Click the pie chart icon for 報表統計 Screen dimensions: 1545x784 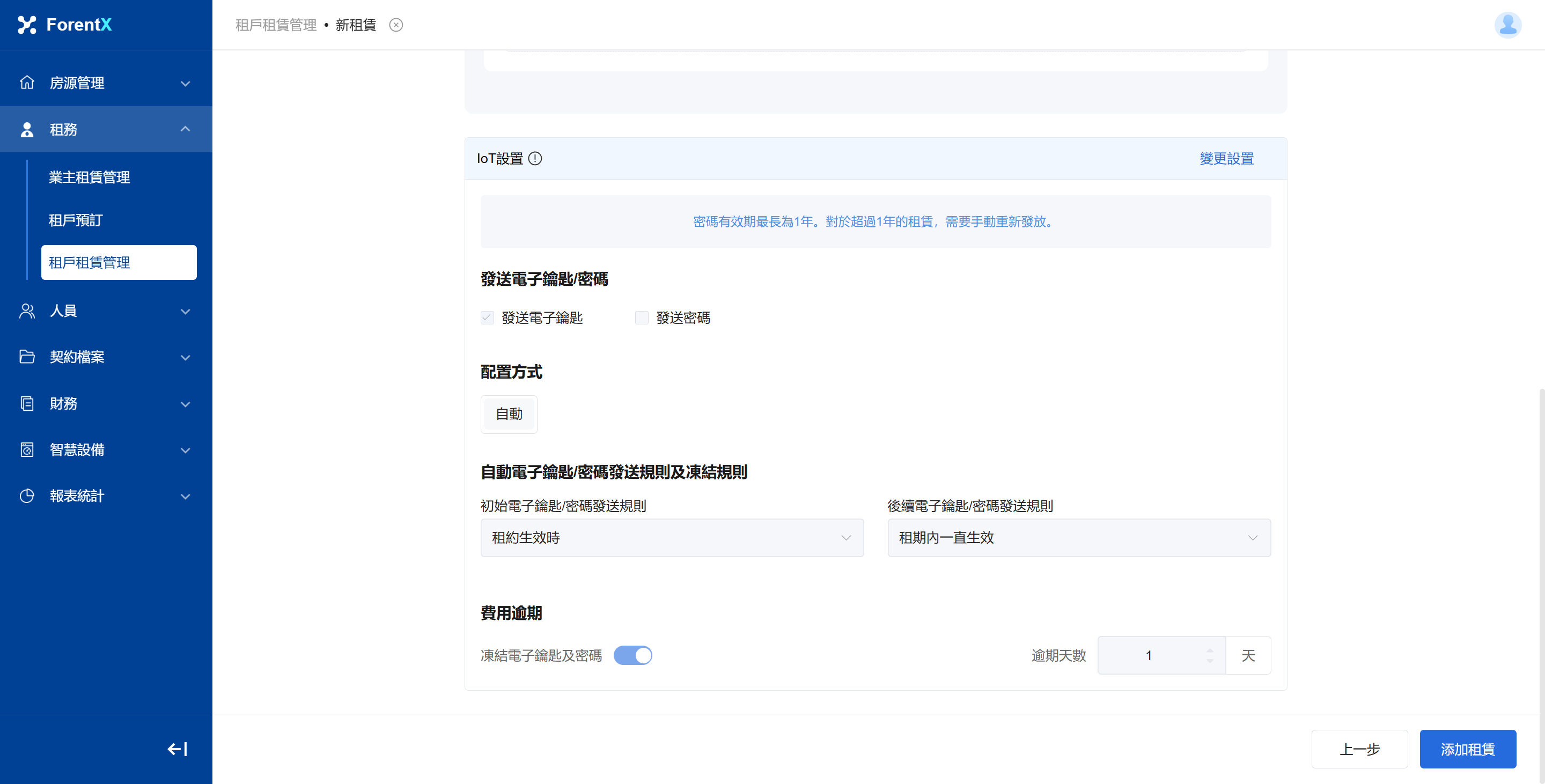(27, 495)
